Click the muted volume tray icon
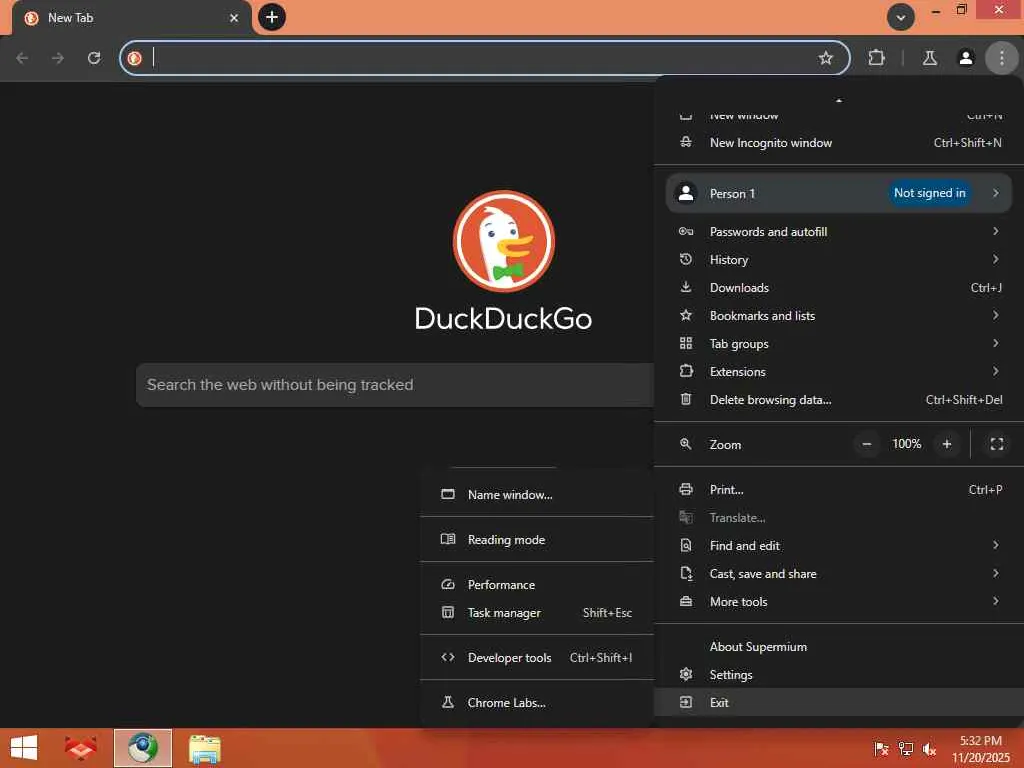 coord(929,749)
